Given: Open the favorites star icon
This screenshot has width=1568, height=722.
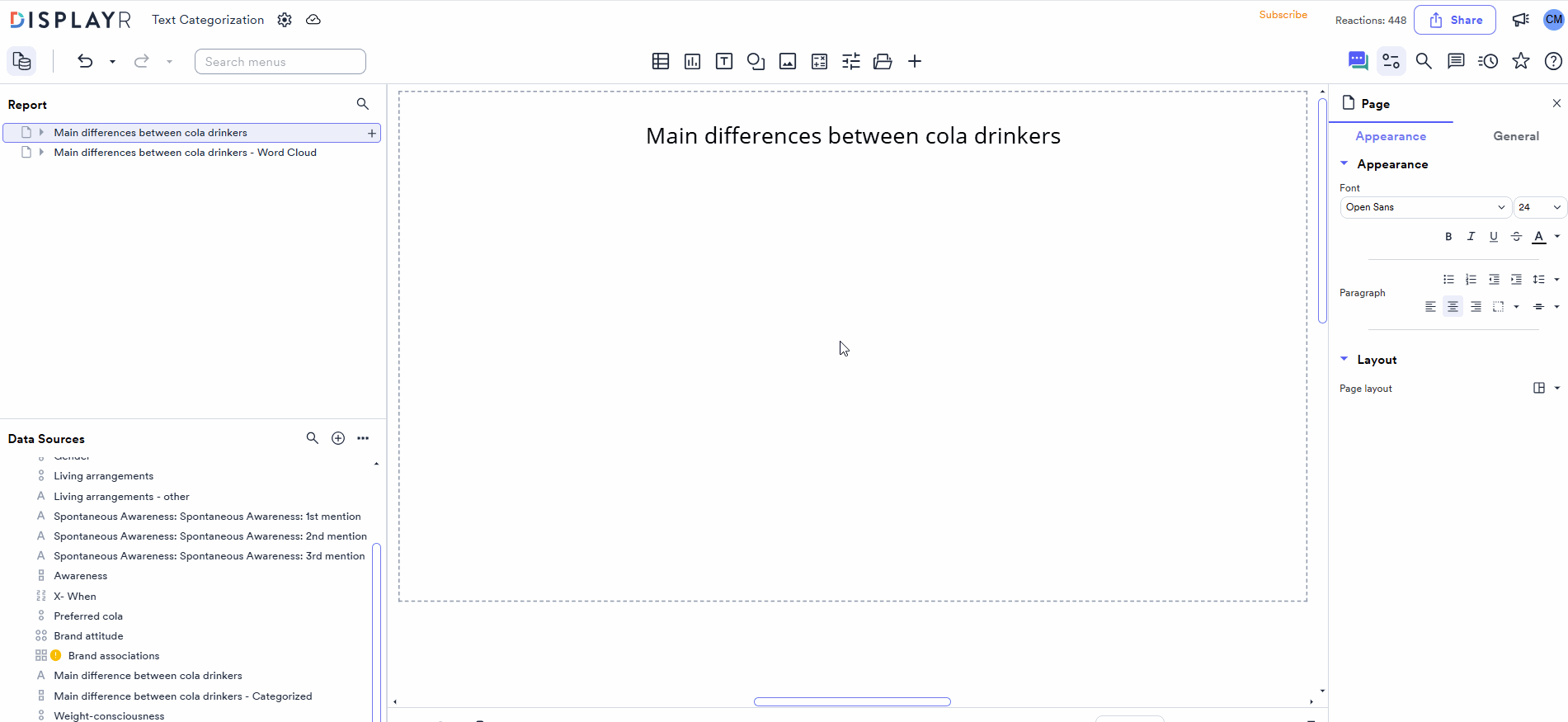Looking at the screenshot, I should (x=1521, y=61).
